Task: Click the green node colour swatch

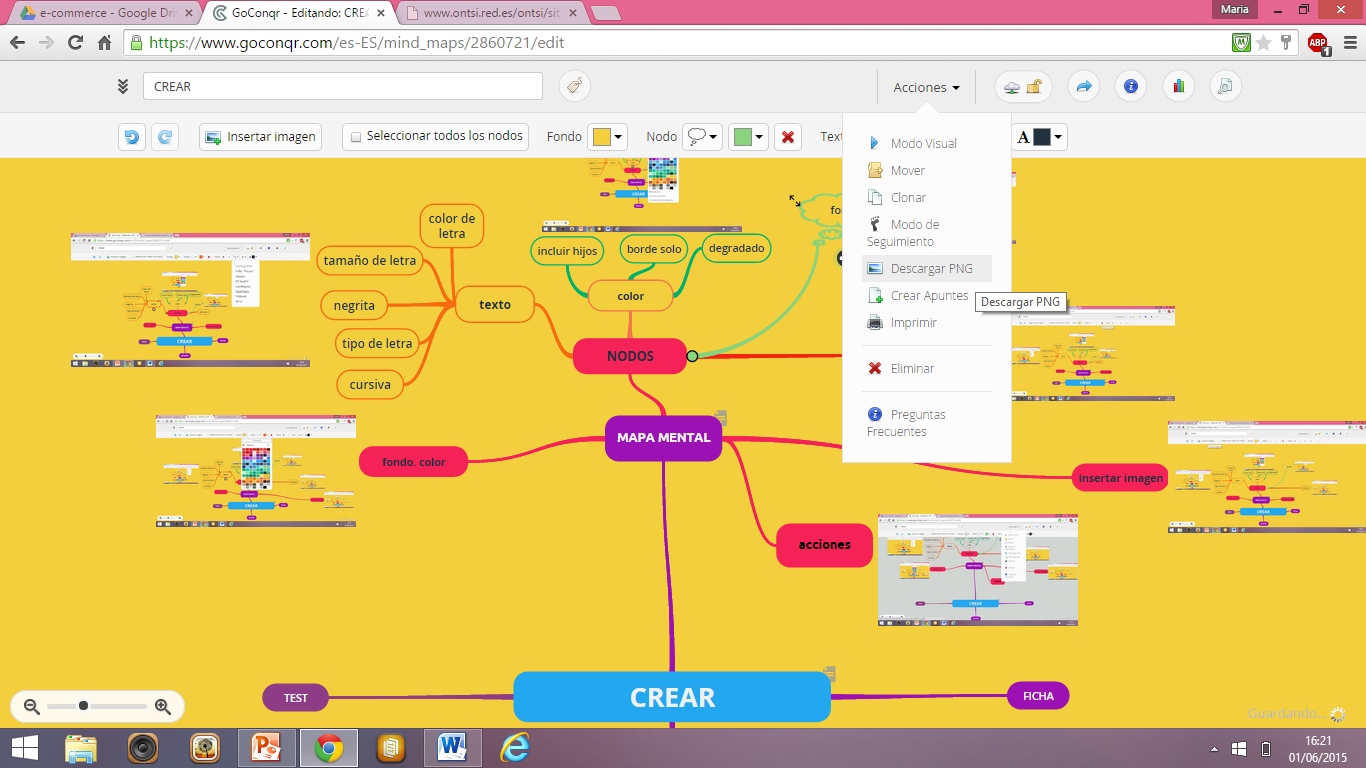Action: [x=743, y=137]
